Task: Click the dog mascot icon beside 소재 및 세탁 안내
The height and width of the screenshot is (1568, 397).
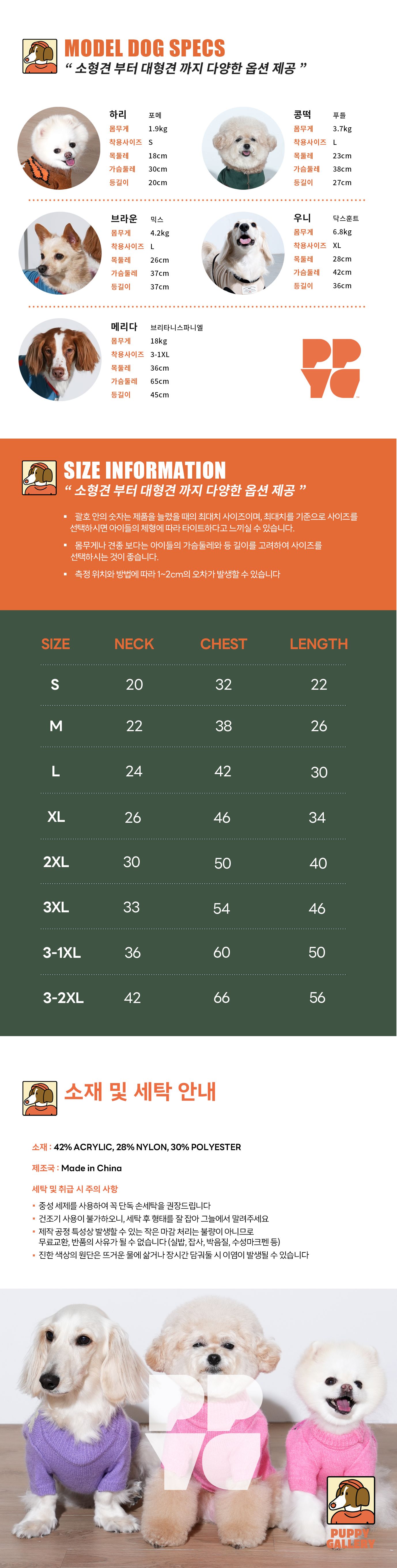Action: coord(39,1098)
